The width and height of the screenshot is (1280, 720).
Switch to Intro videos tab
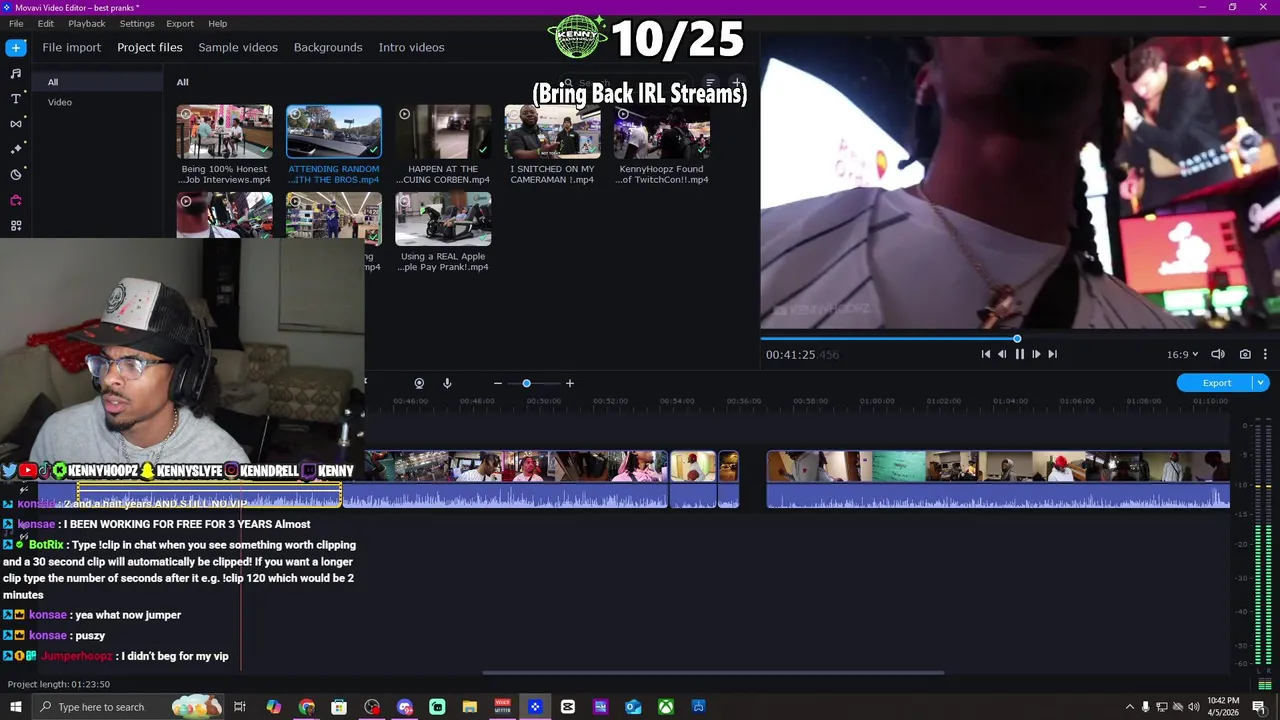click(411, 47)
